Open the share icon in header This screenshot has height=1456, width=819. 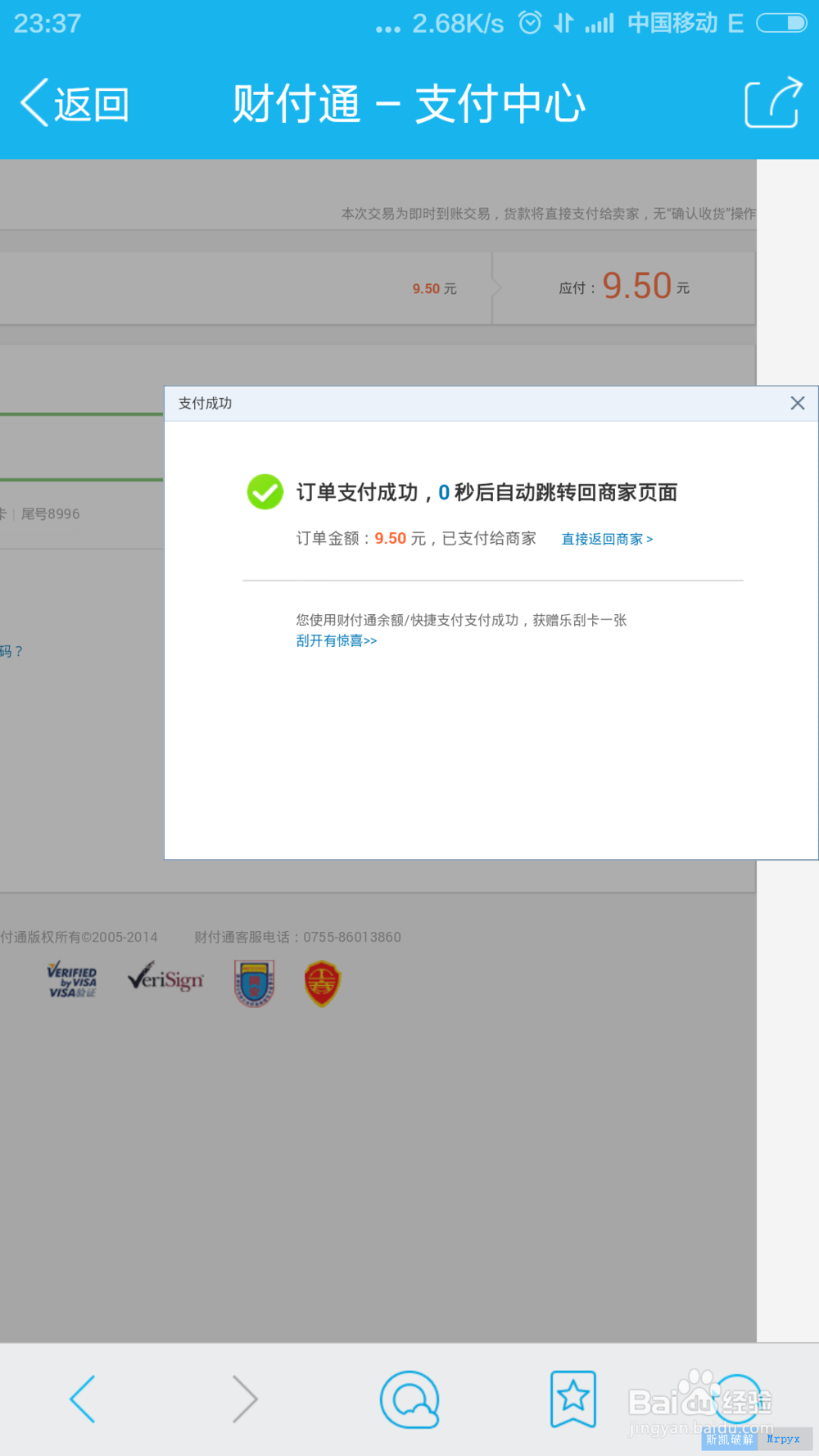tap(773, 102)
